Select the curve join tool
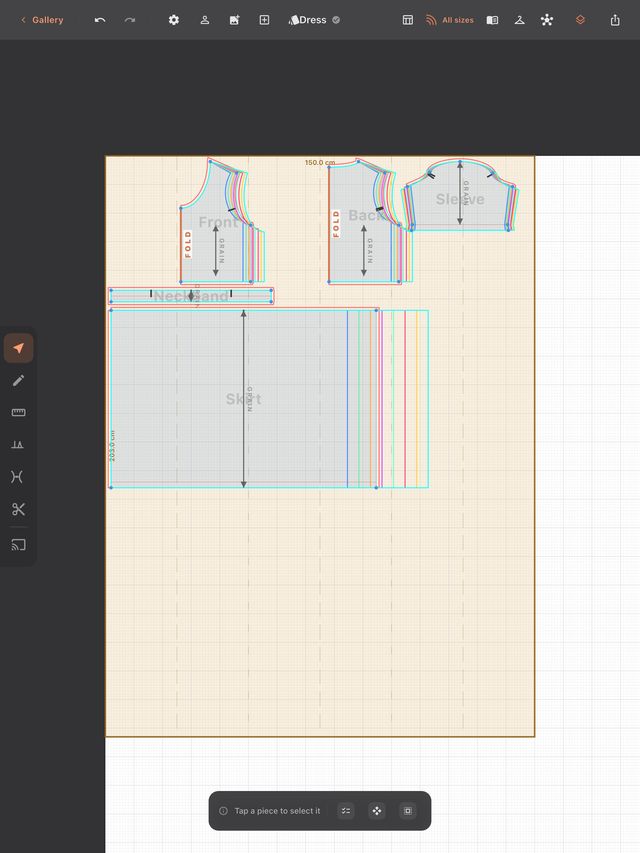640x853 pixels. point(17,477)
